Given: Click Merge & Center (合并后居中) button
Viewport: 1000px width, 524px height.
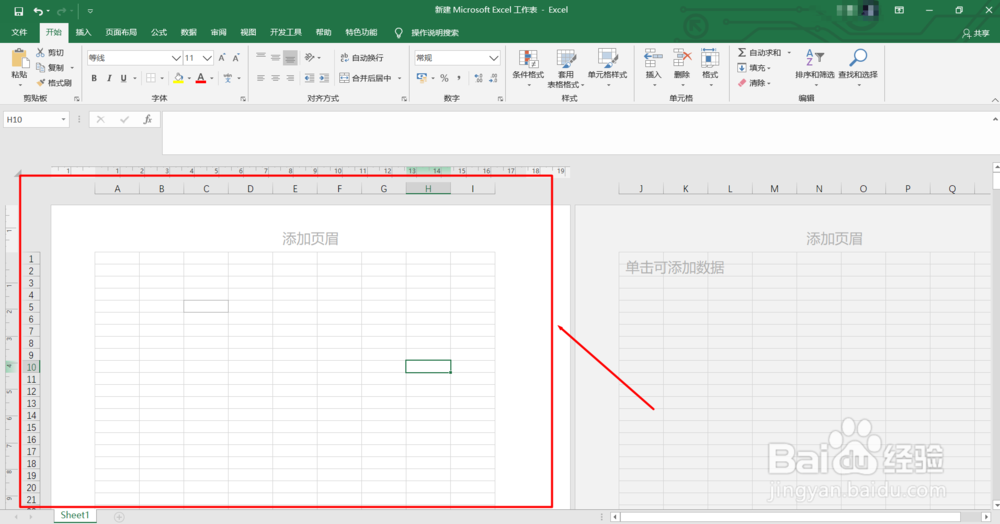Looking at the screenshot, I should [x=365, y=78].
